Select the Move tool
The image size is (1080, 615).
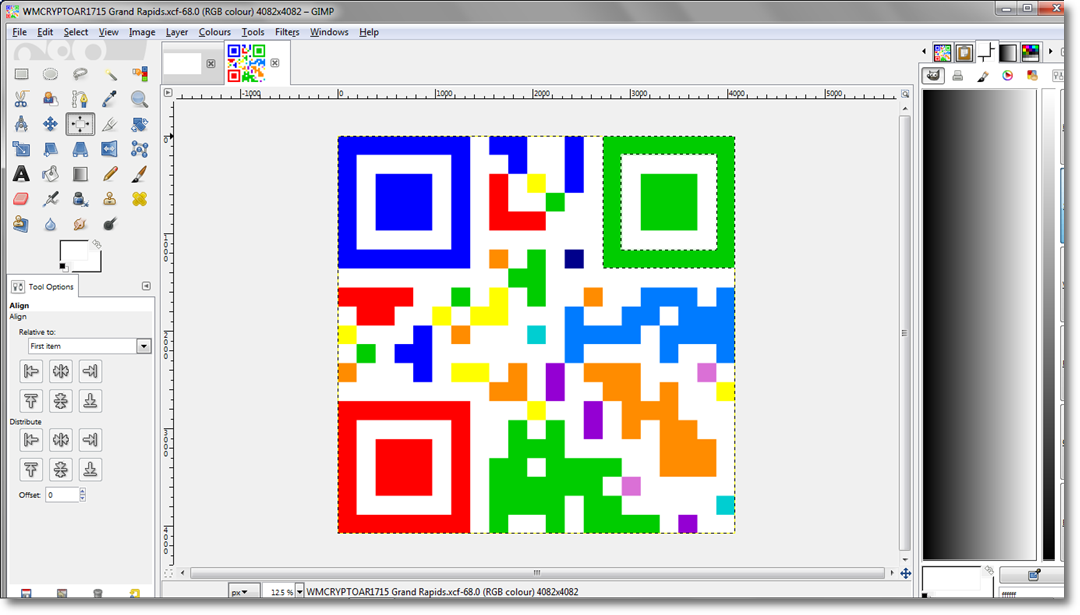click(50, 124)
